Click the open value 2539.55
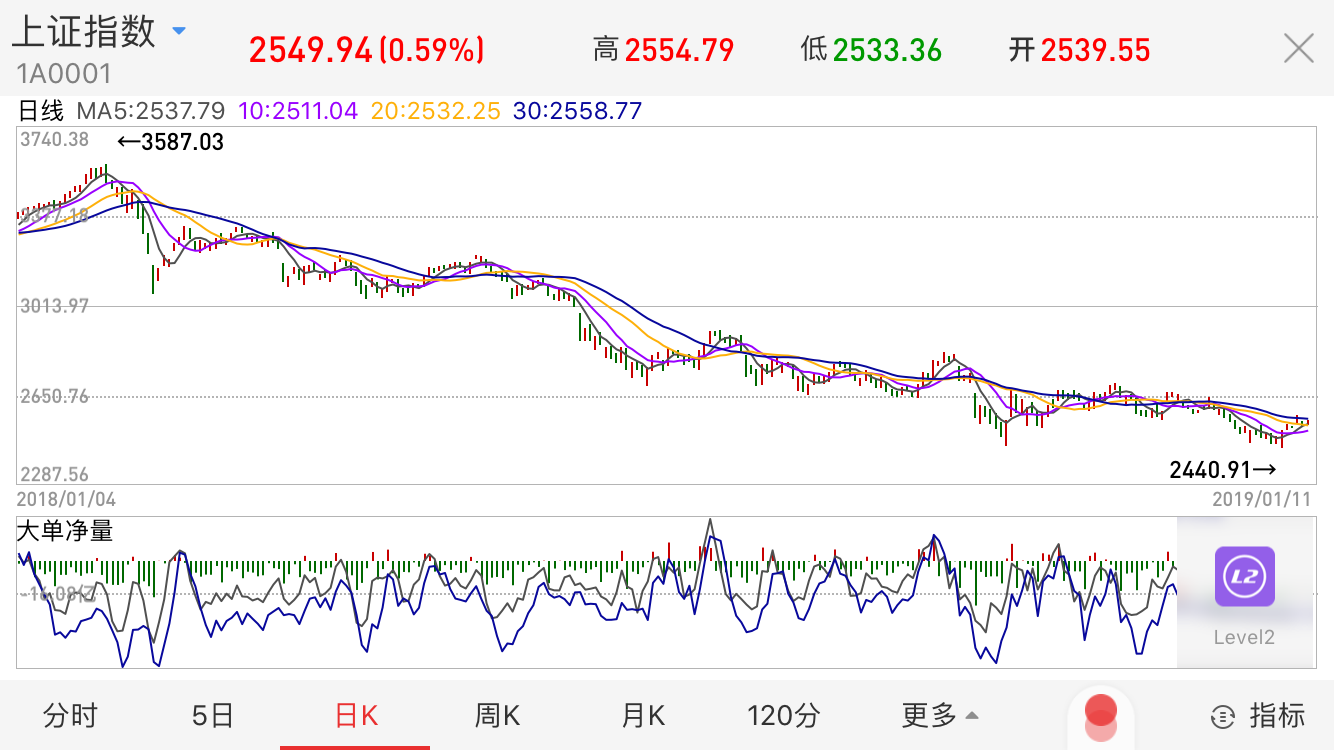 coord(1095,49)
